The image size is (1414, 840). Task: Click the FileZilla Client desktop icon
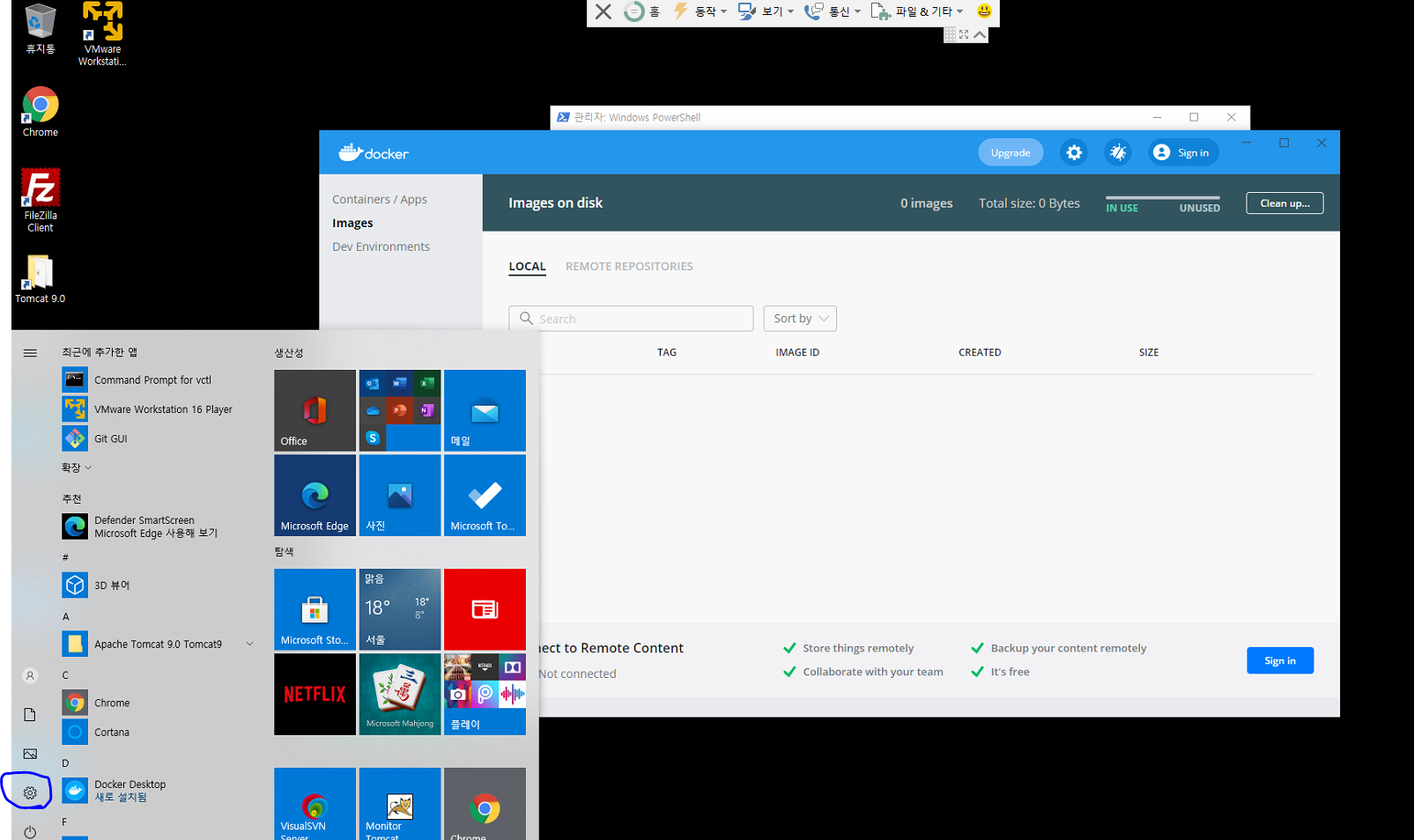point(41,200)
